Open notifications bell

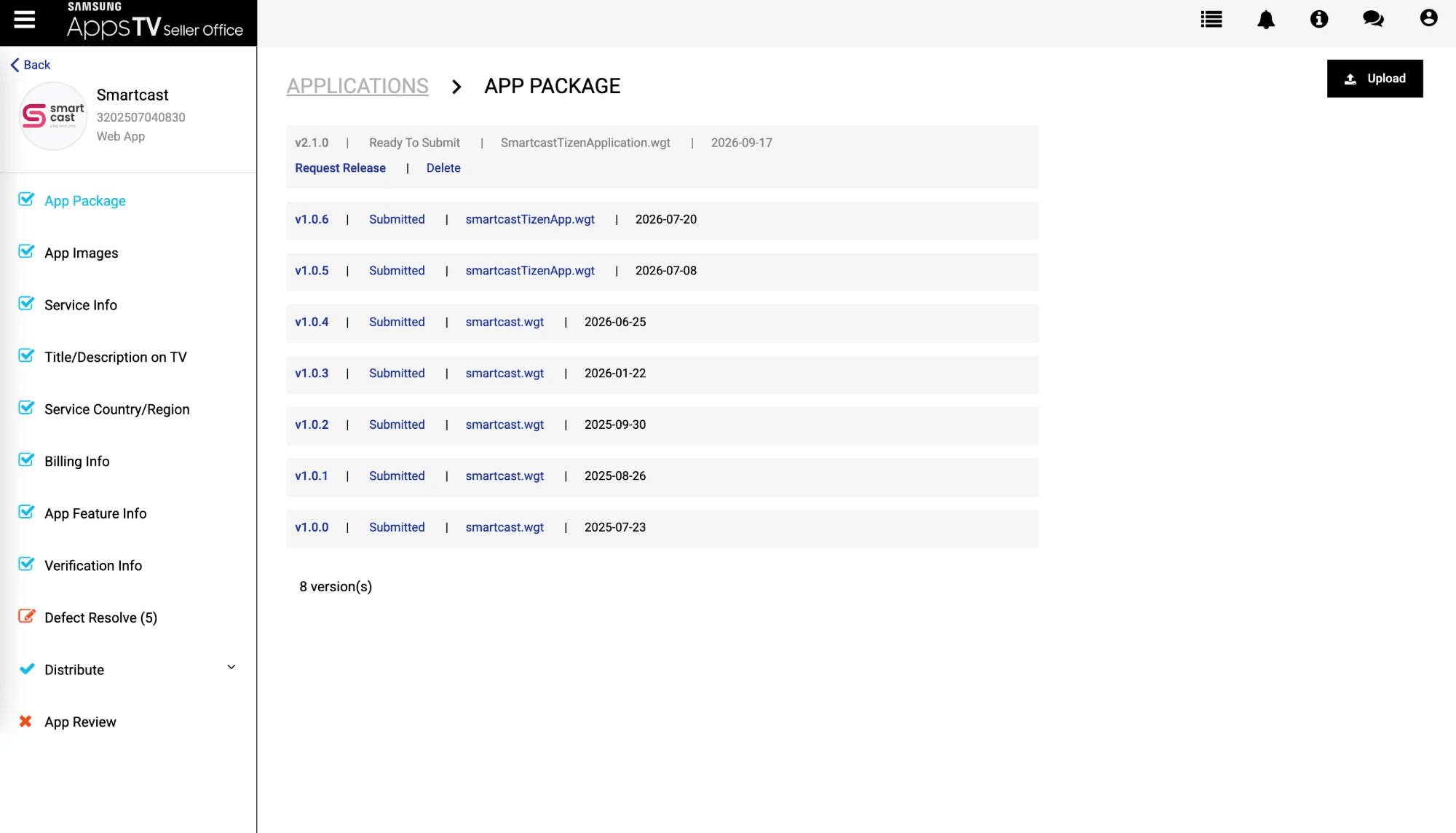[1266, 20]
